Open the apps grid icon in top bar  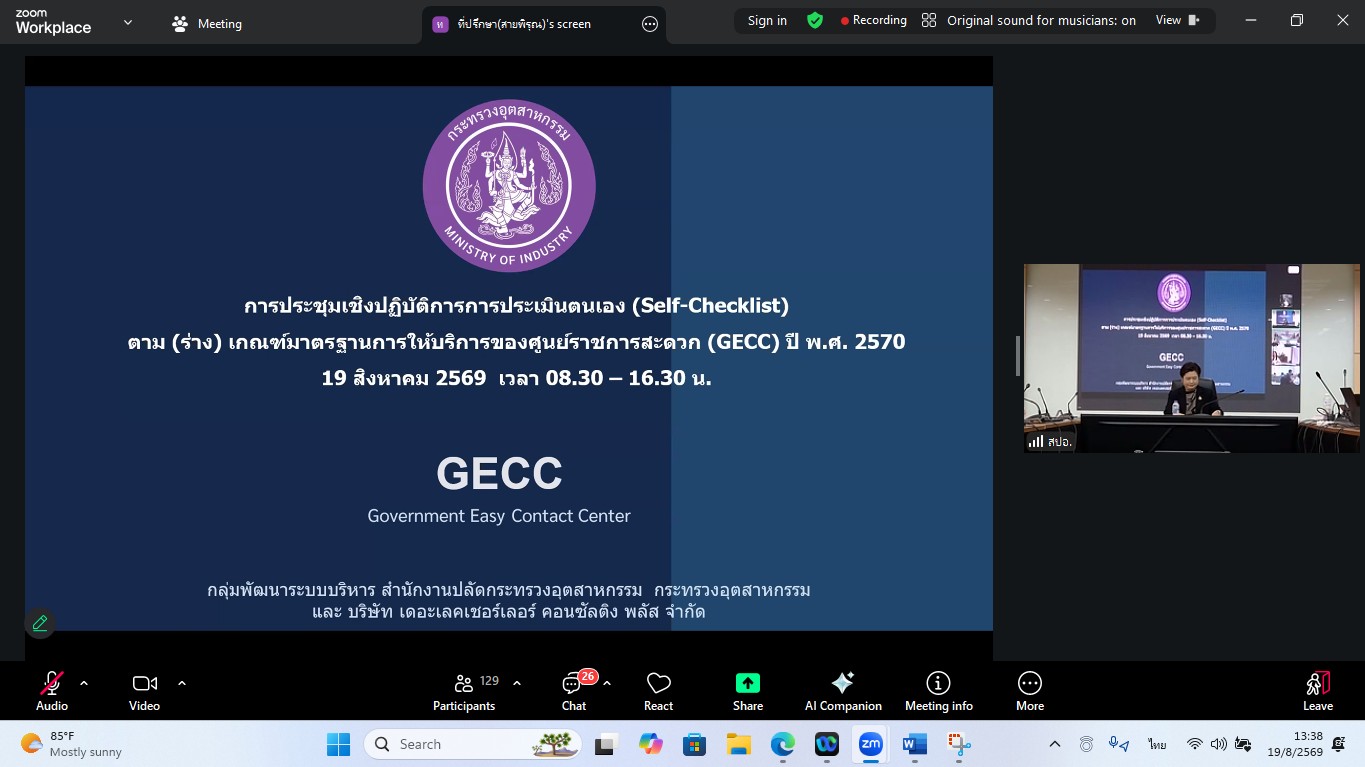929,20
